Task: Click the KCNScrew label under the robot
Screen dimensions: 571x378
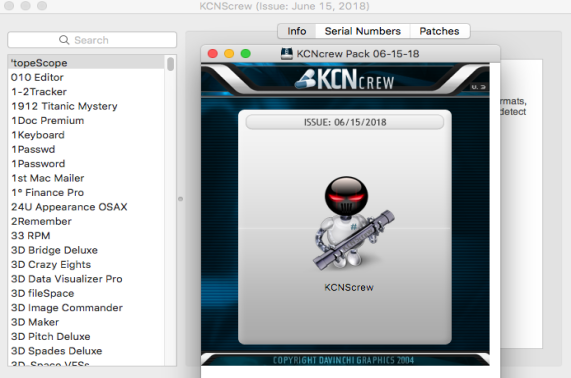Action: pos(349,287)
